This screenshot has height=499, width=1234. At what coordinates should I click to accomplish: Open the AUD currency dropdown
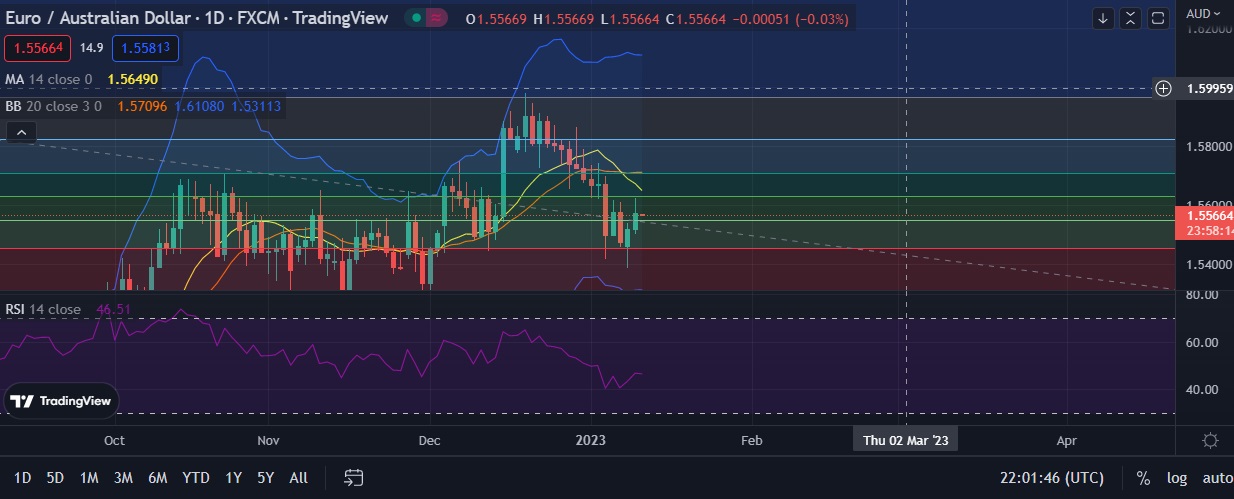pos(1202,13)
